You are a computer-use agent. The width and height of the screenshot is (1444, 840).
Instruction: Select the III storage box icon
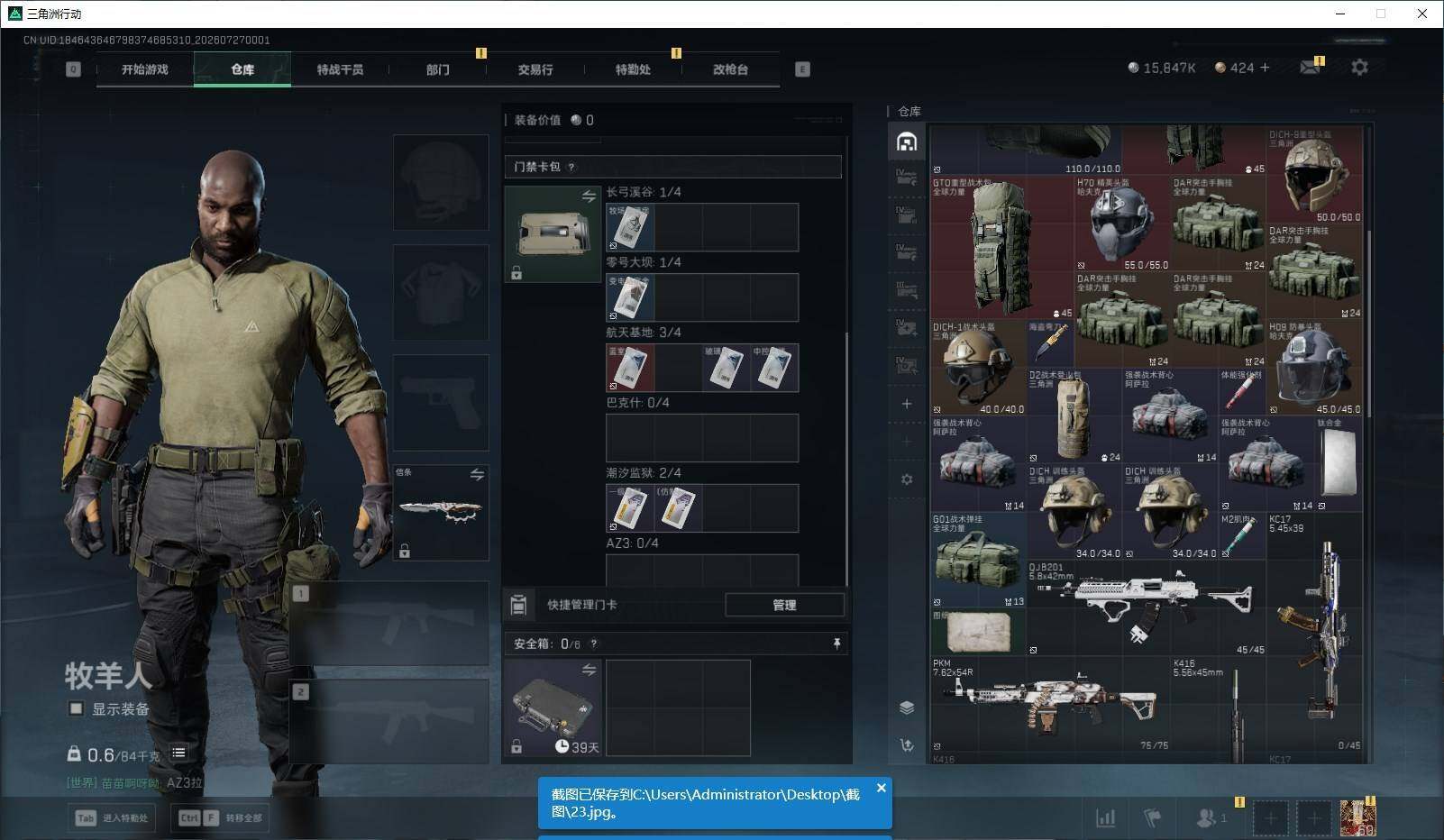(907, 289)
